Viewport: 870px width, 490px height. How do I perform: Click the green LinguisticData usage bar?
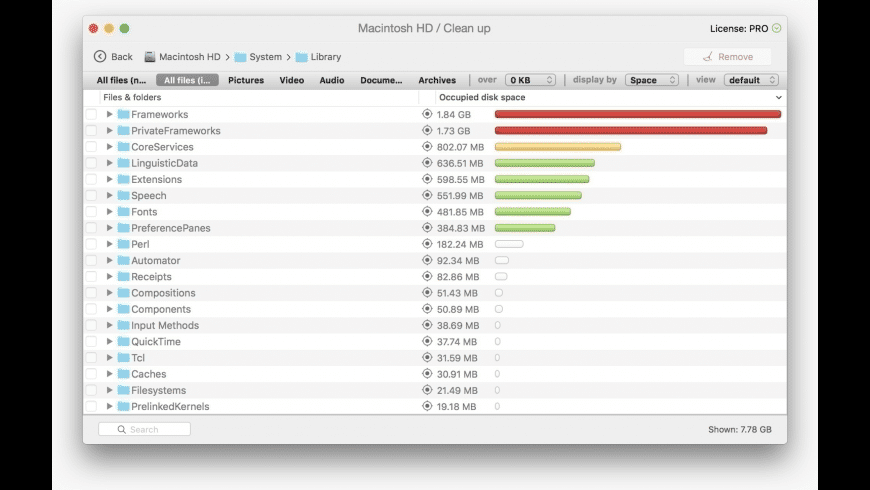pyautogui.click(x=545, y=163)
